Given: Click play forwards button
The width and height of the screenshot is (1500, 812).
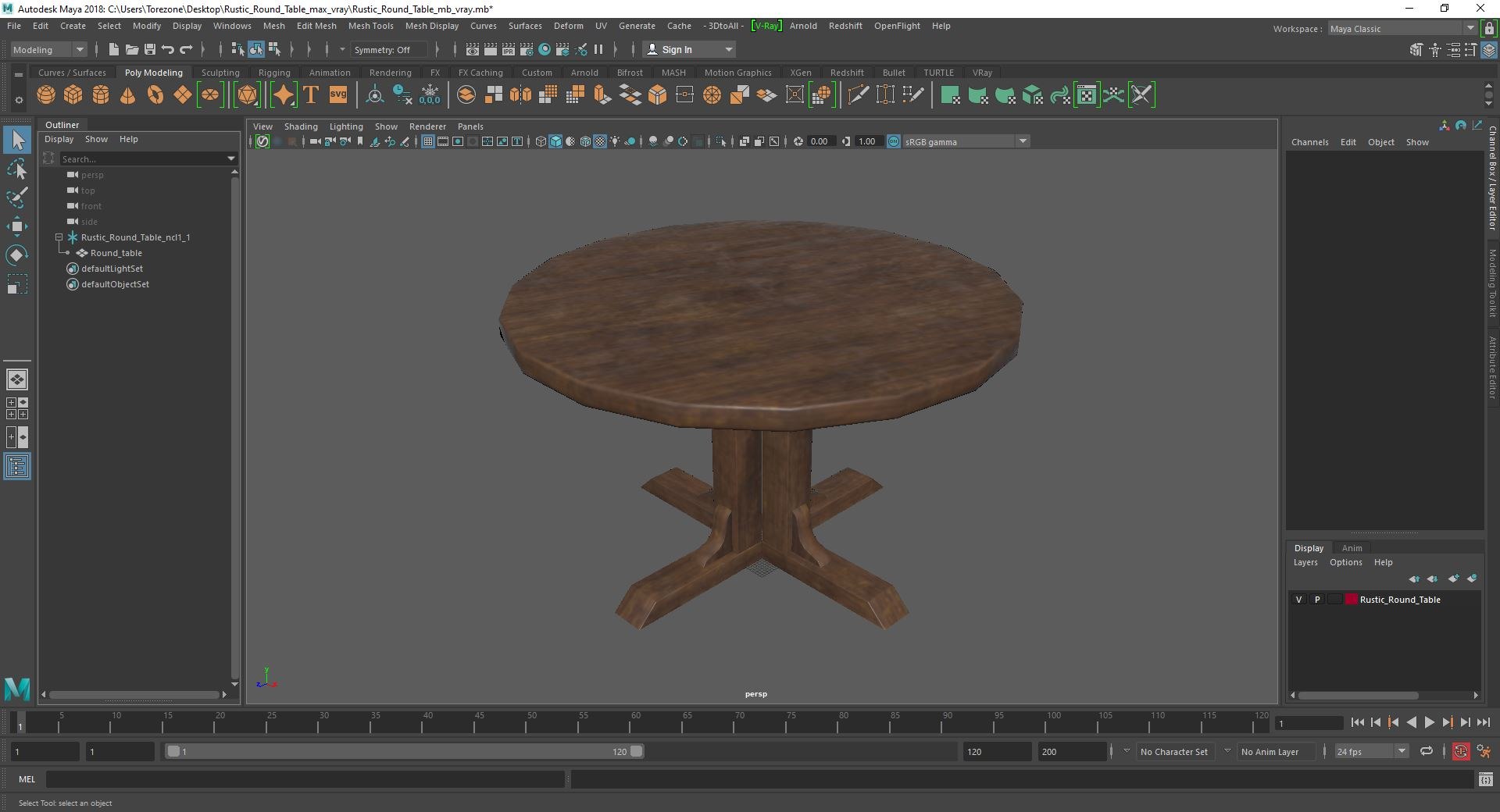Looking at the screenshot, I should point(1429,723).
